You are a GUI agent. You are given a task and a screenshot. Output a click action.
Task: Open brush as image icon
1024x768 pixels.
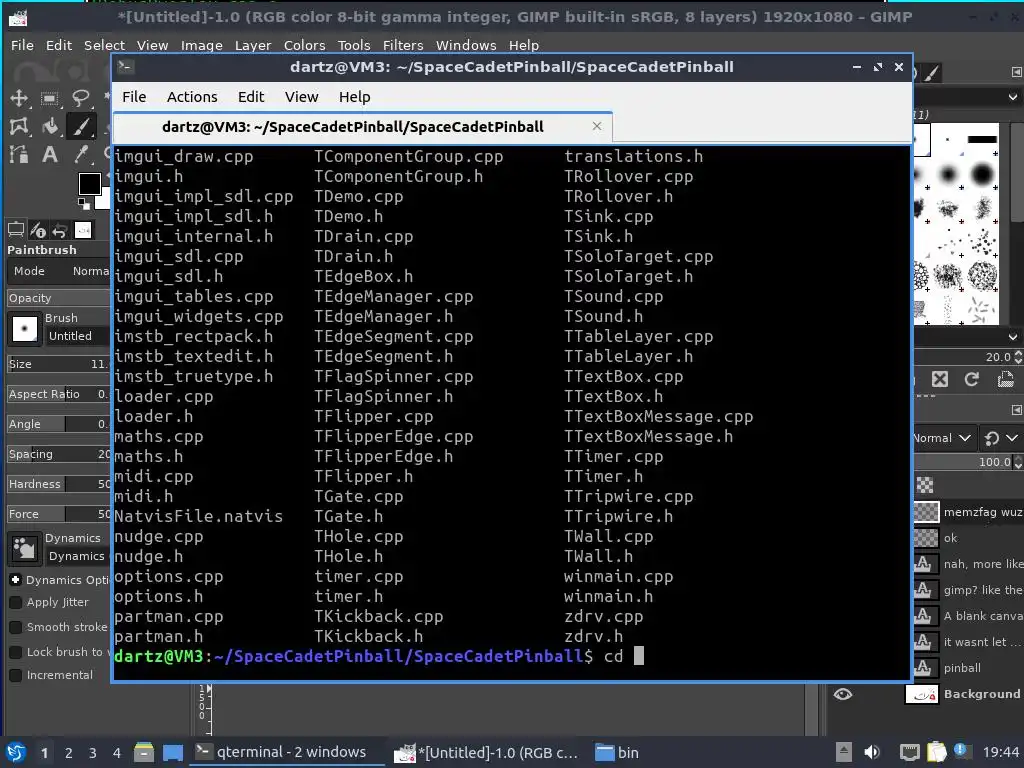[x=1006, y=379]
